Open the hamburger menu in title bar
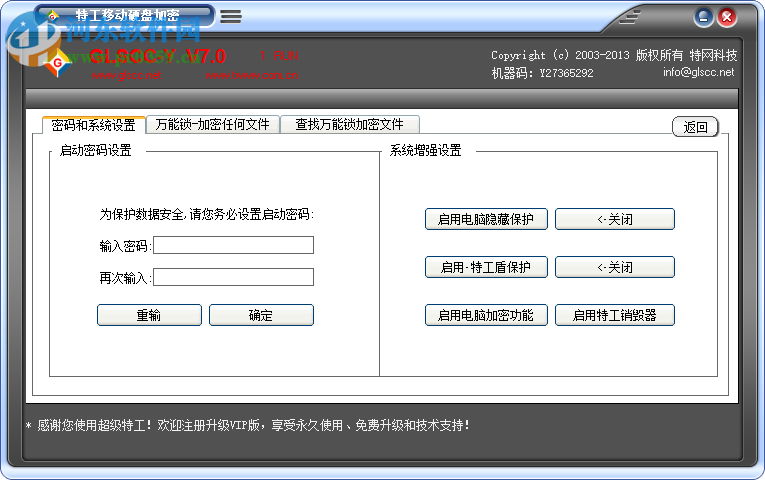Viewport: 765px width, 480px height. (231, 16)
